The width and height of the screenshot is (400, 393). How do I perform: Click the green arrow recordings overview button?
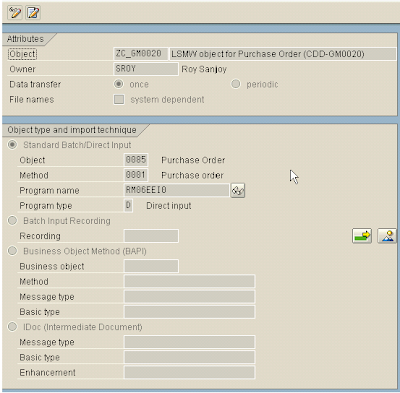(362, 236)
